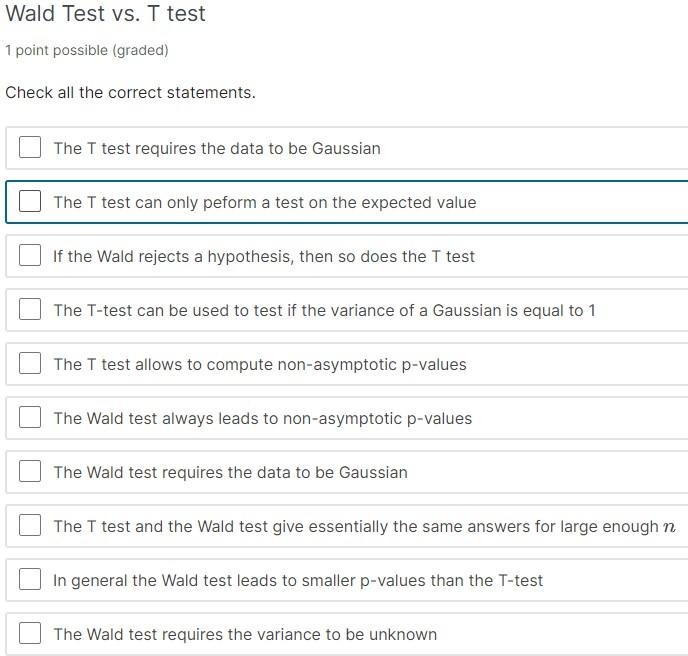Tick the checkbox for T test only on expected value
This screenshot has height=656, width=688.
(30, 202)
